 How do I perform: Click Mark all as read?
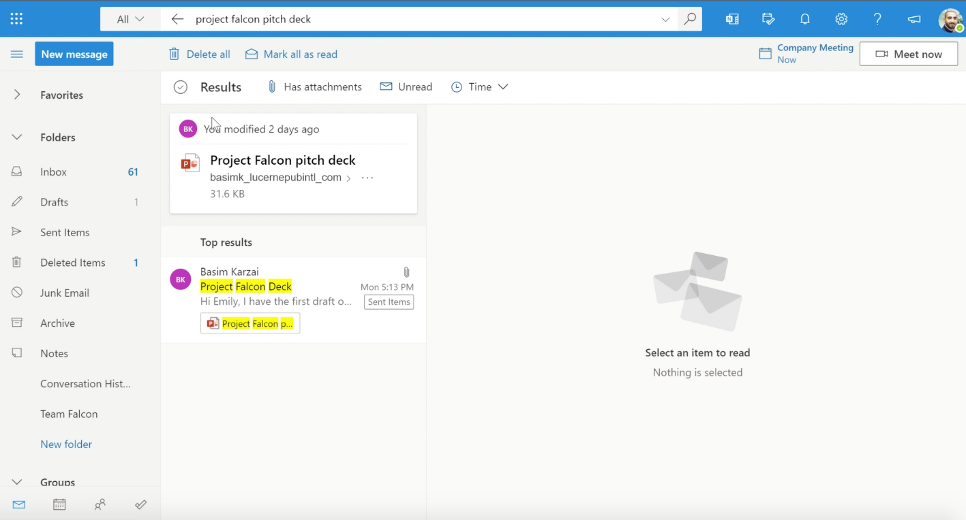[291, 54]
